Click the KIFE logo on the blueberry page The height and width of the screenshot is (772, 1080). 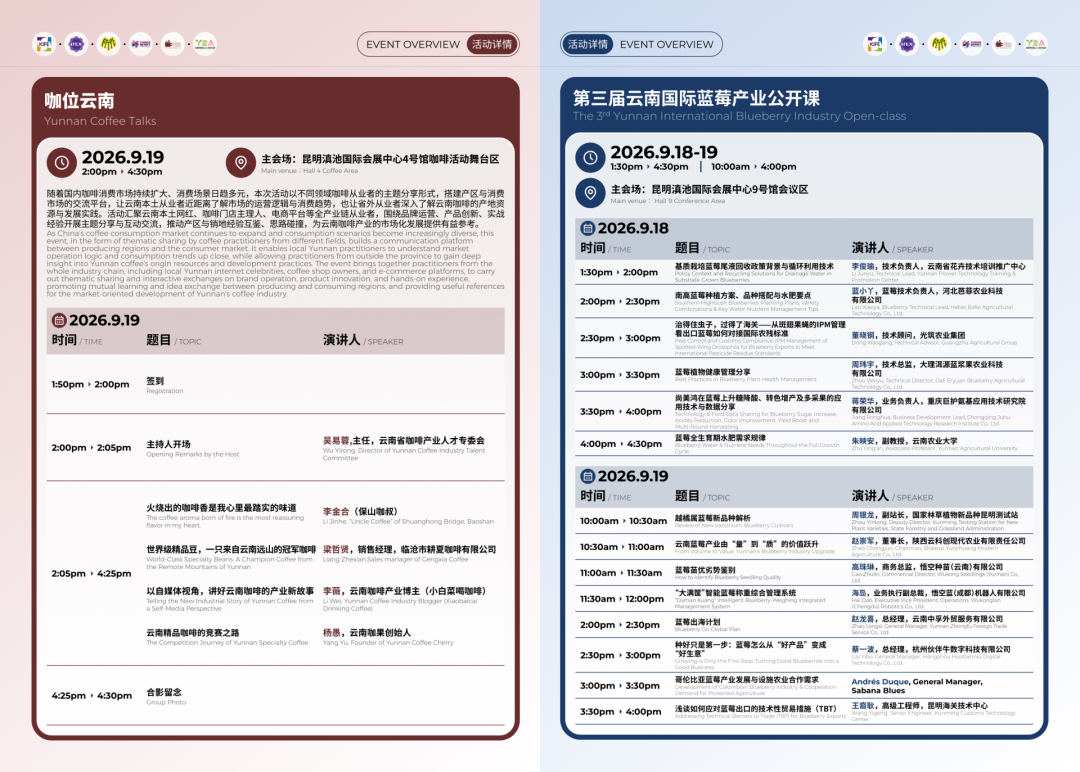pos(875,44)
